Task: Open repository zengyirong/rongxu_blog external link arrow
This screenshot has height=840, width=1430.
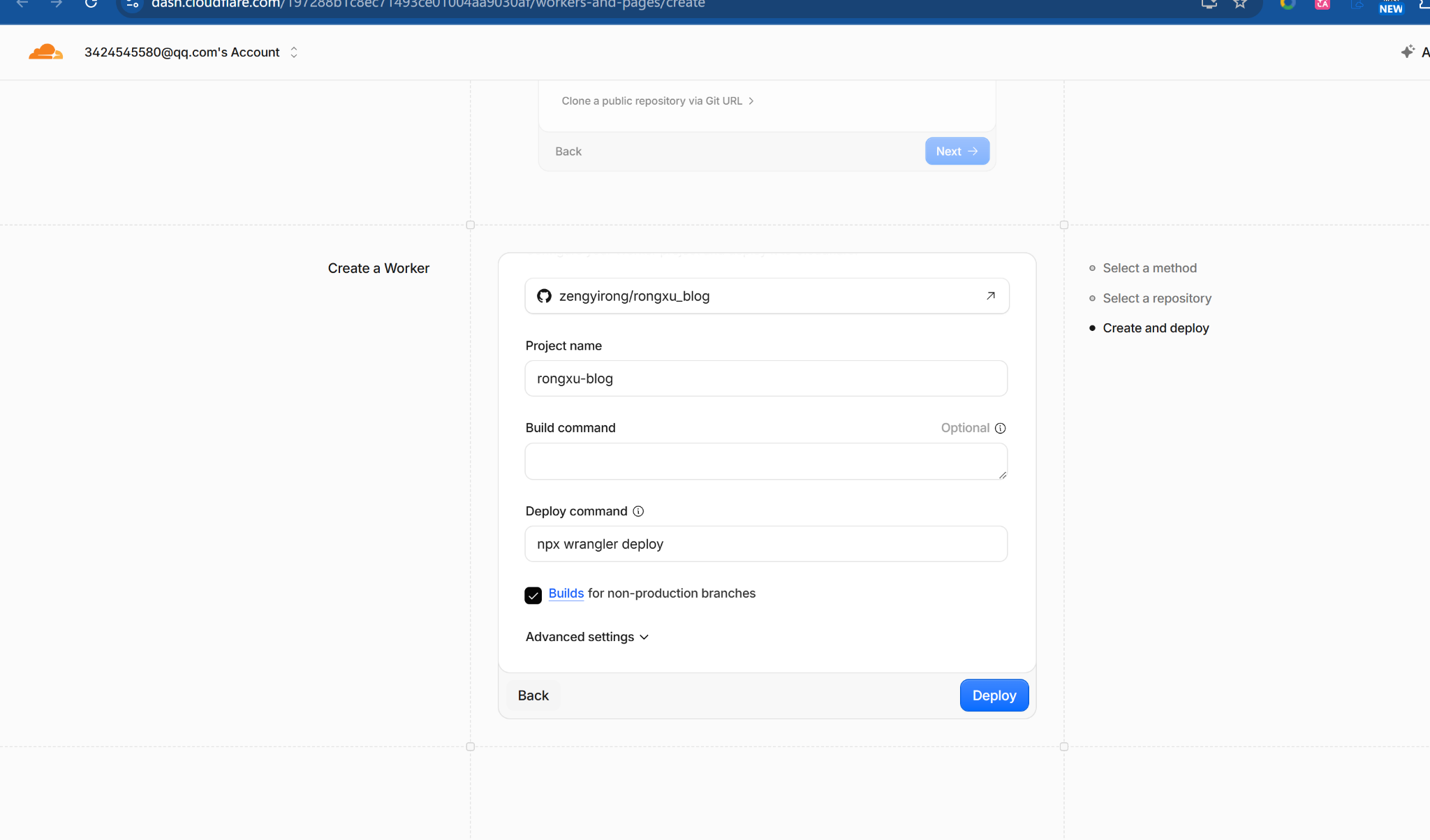Action: 990,296
